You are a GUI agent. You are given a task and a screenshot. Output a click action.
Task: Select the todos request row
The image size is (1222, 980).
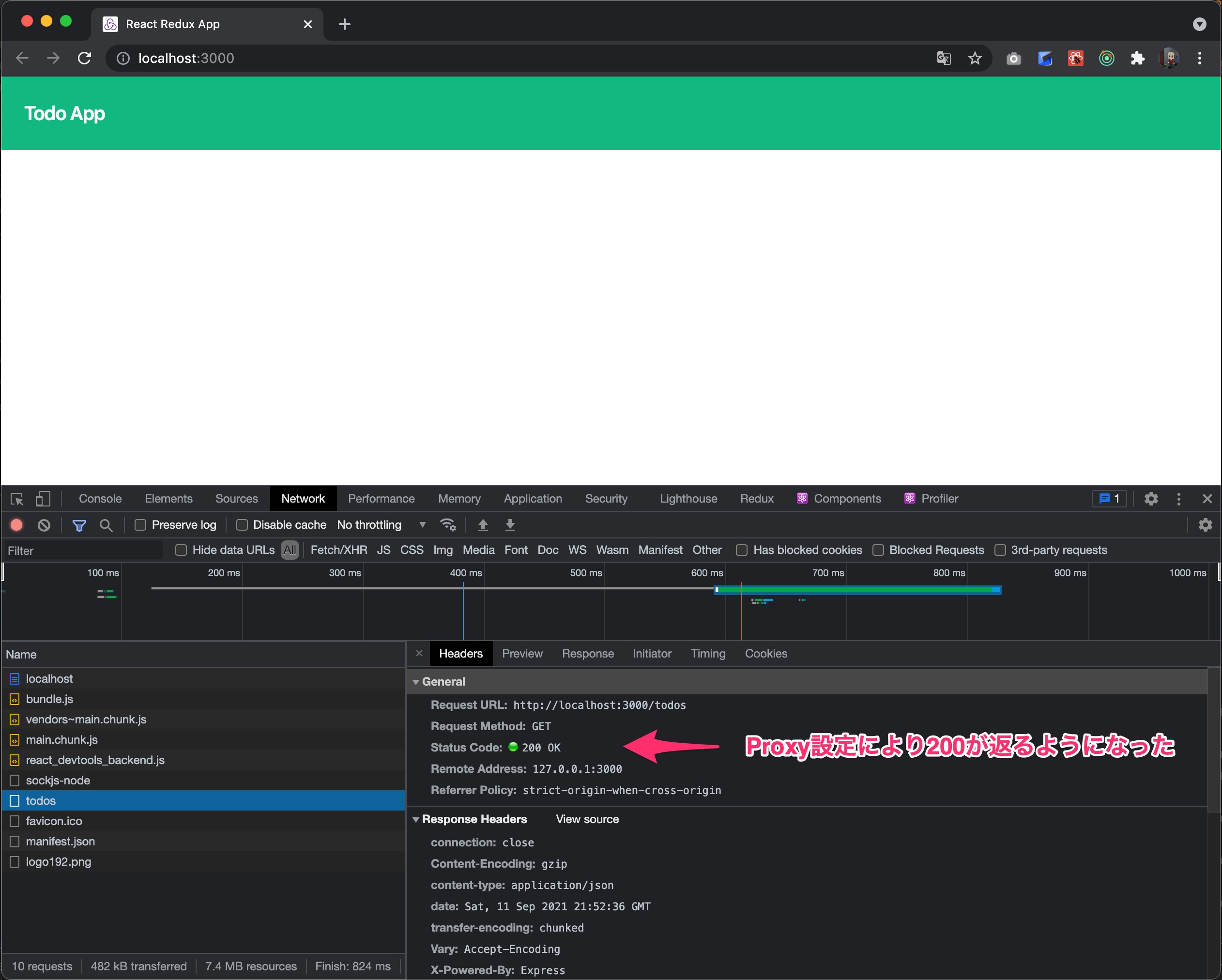203,801
